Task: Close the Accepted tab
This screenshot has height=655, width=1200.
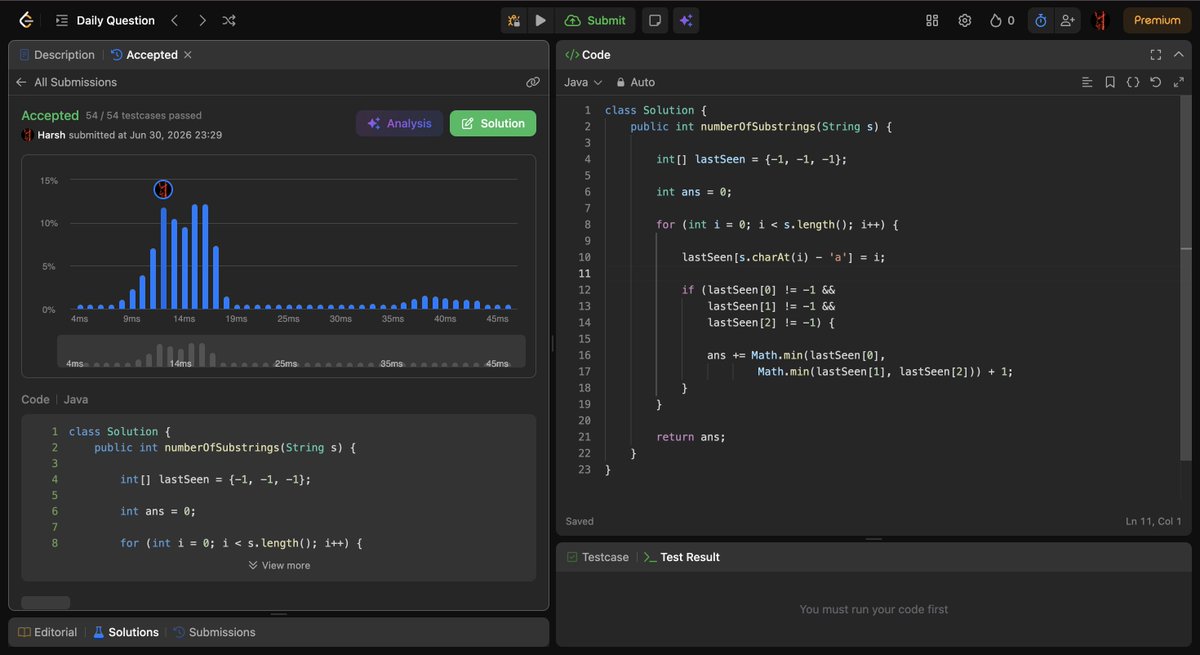Action: click(x=188, y=55)
